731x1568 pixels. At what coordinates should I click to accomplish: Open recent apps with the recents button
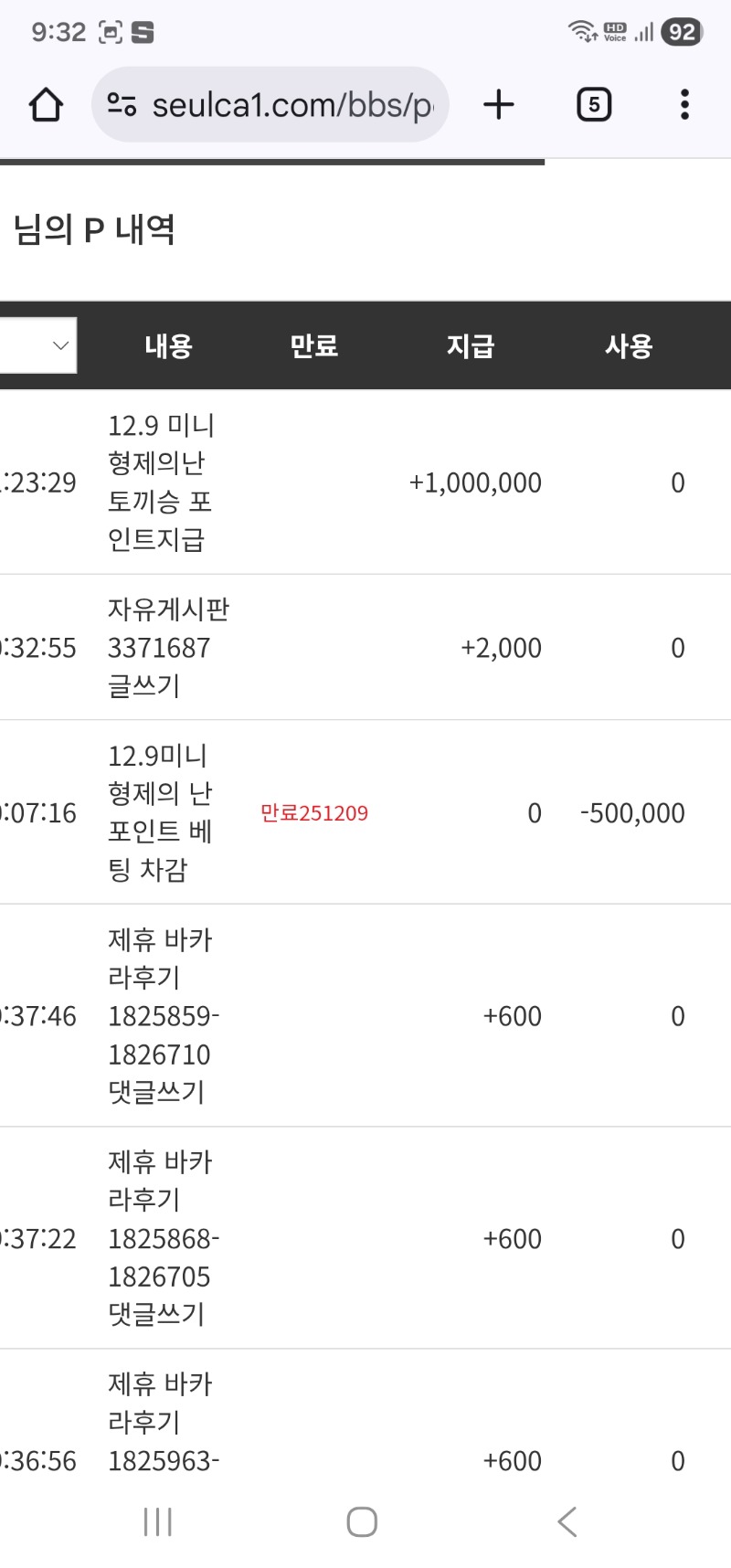[157, 1521]
